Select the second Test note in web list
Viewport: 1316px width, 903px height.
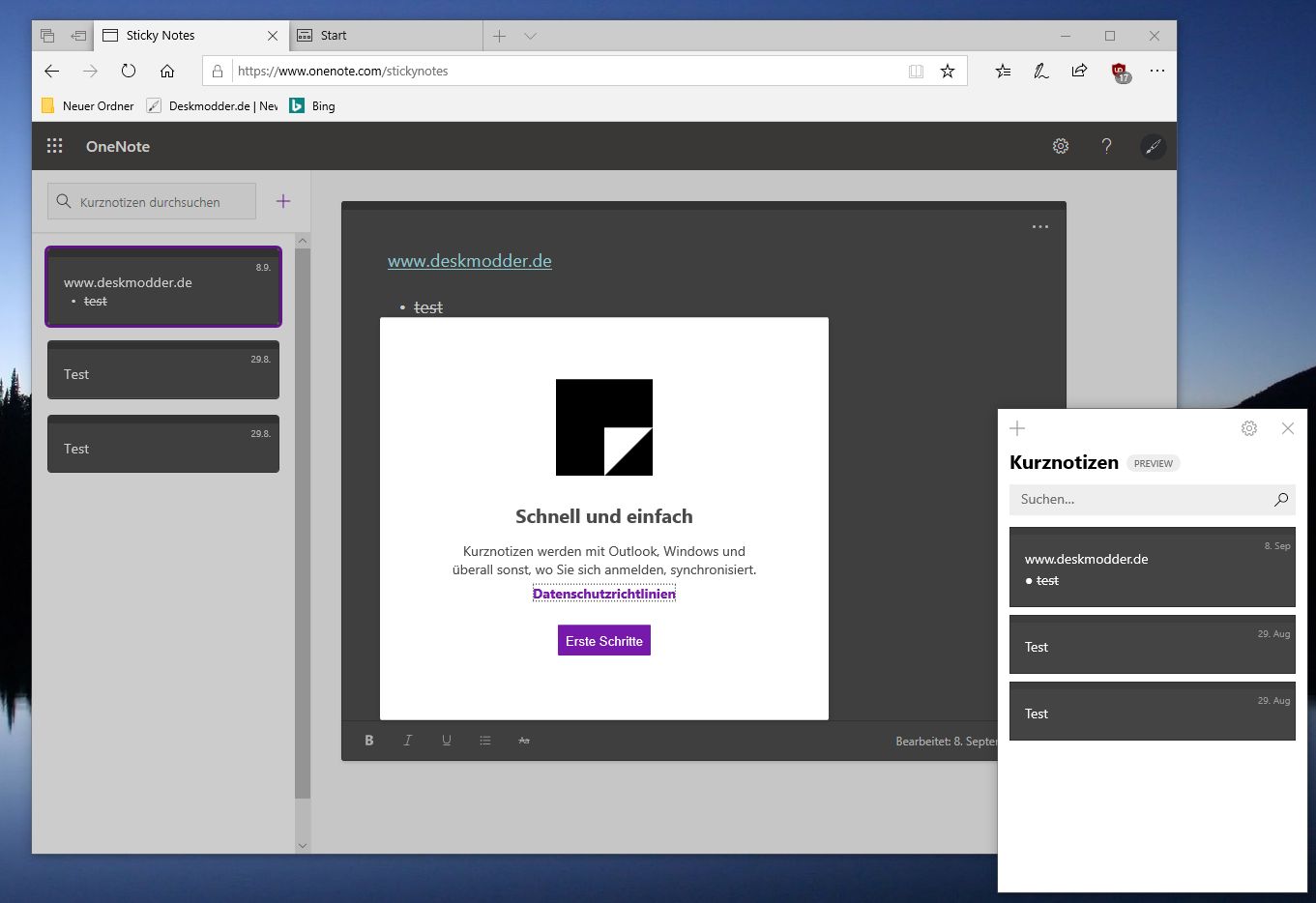[x=163, y=444]
